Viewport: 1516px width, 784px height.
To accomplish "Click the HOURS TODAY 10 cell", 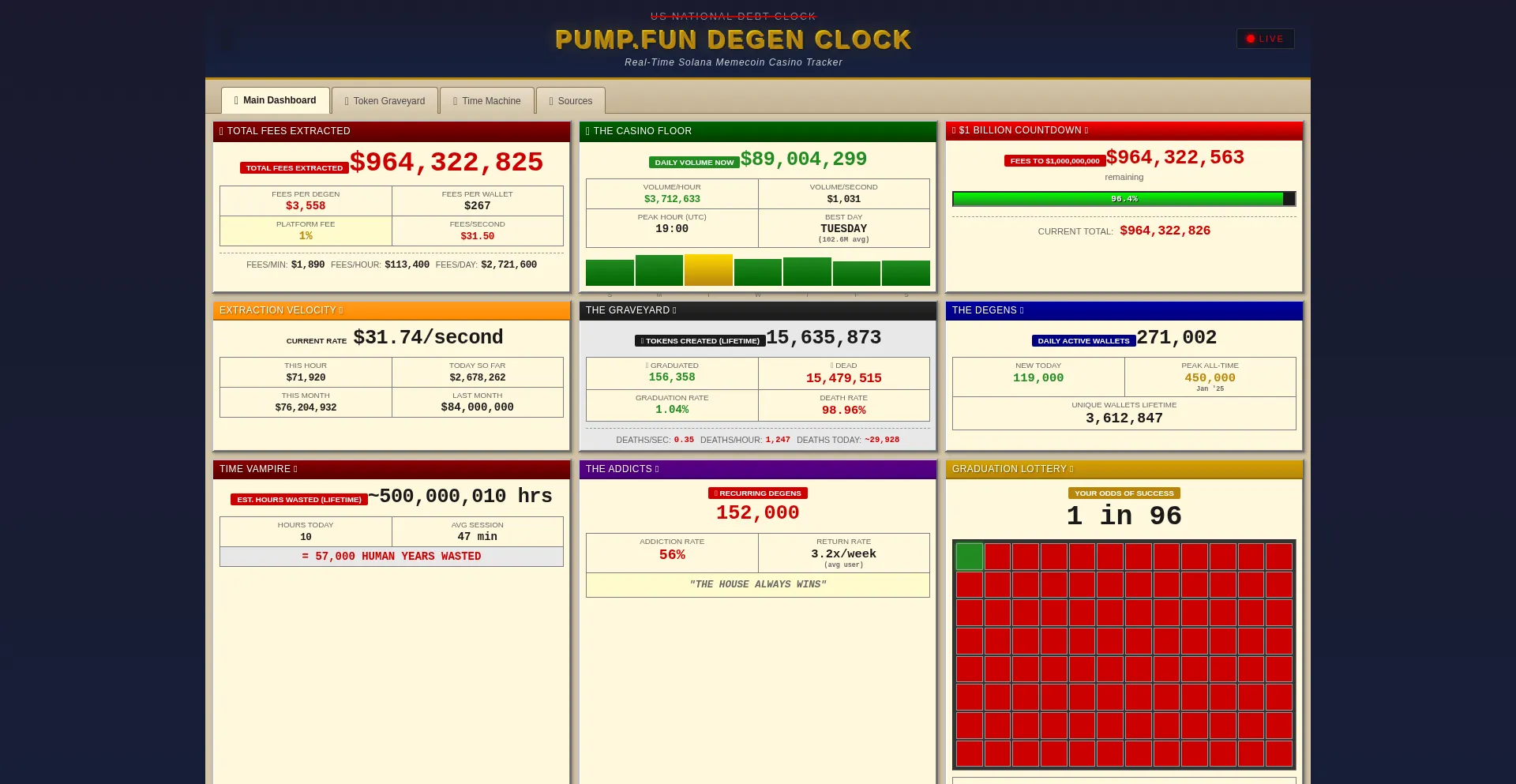I will (306, 531).
